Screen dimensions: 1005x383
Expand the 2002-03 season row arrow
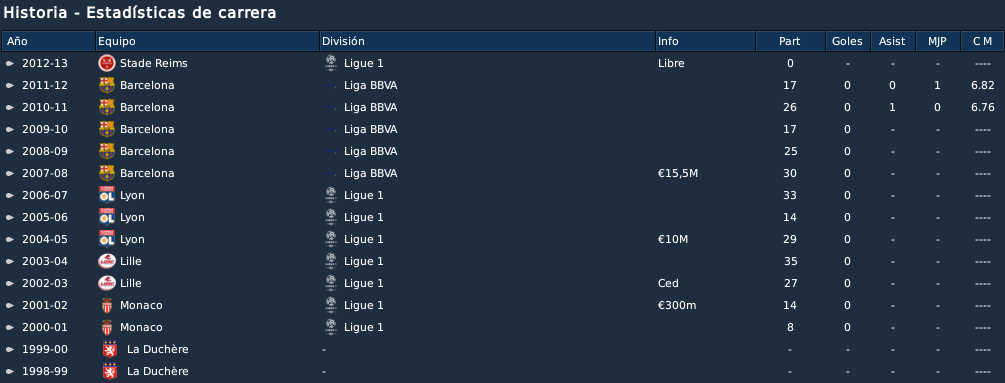(10, 284)
